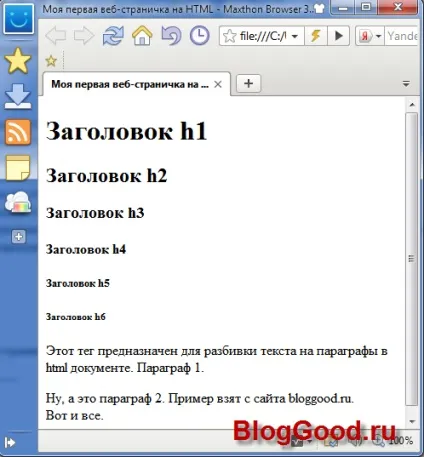
Task: Click the paragraph starting Этот тег предназначен
Action: click(217, 359)
